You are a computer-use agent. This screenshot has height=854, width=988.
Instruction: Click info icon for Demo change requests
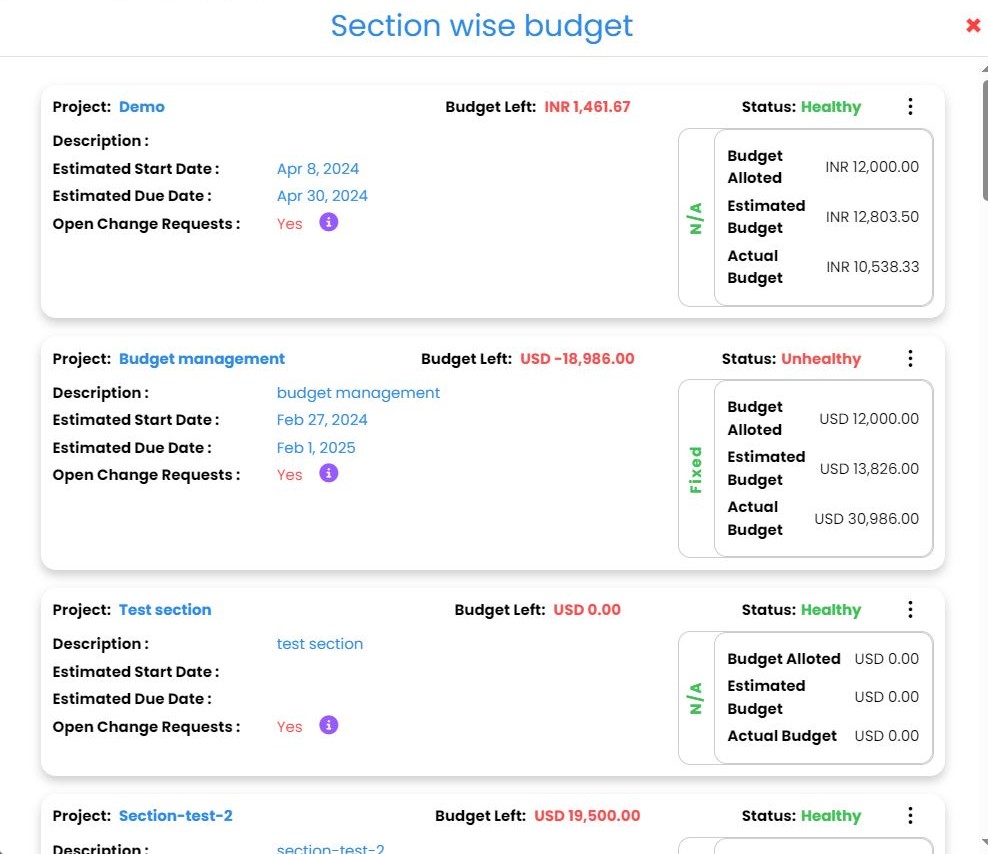pyautogui.click(x=329, y=222)
